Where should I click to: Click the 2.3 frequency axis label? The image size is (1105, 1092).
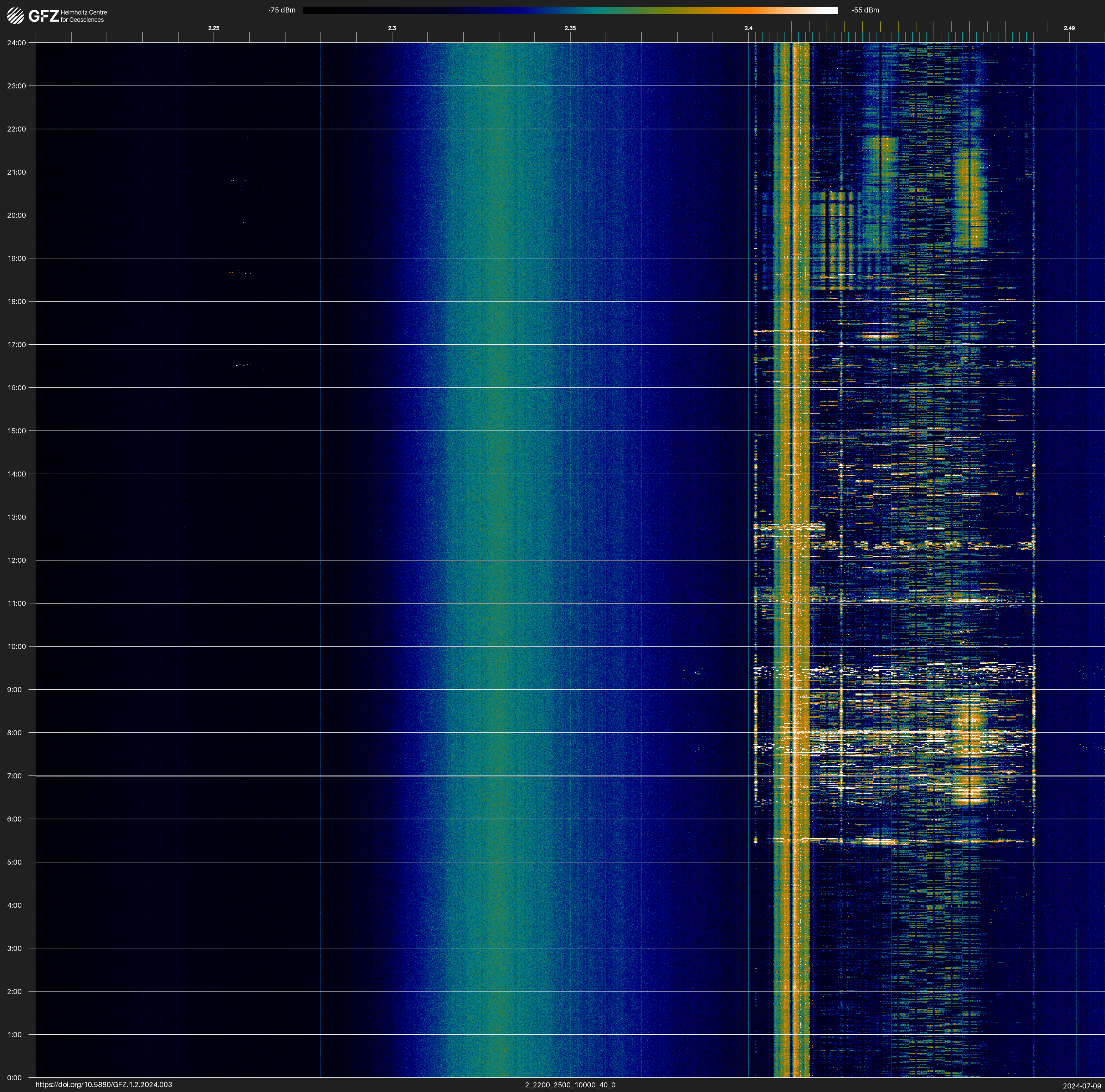coord(392,28)
